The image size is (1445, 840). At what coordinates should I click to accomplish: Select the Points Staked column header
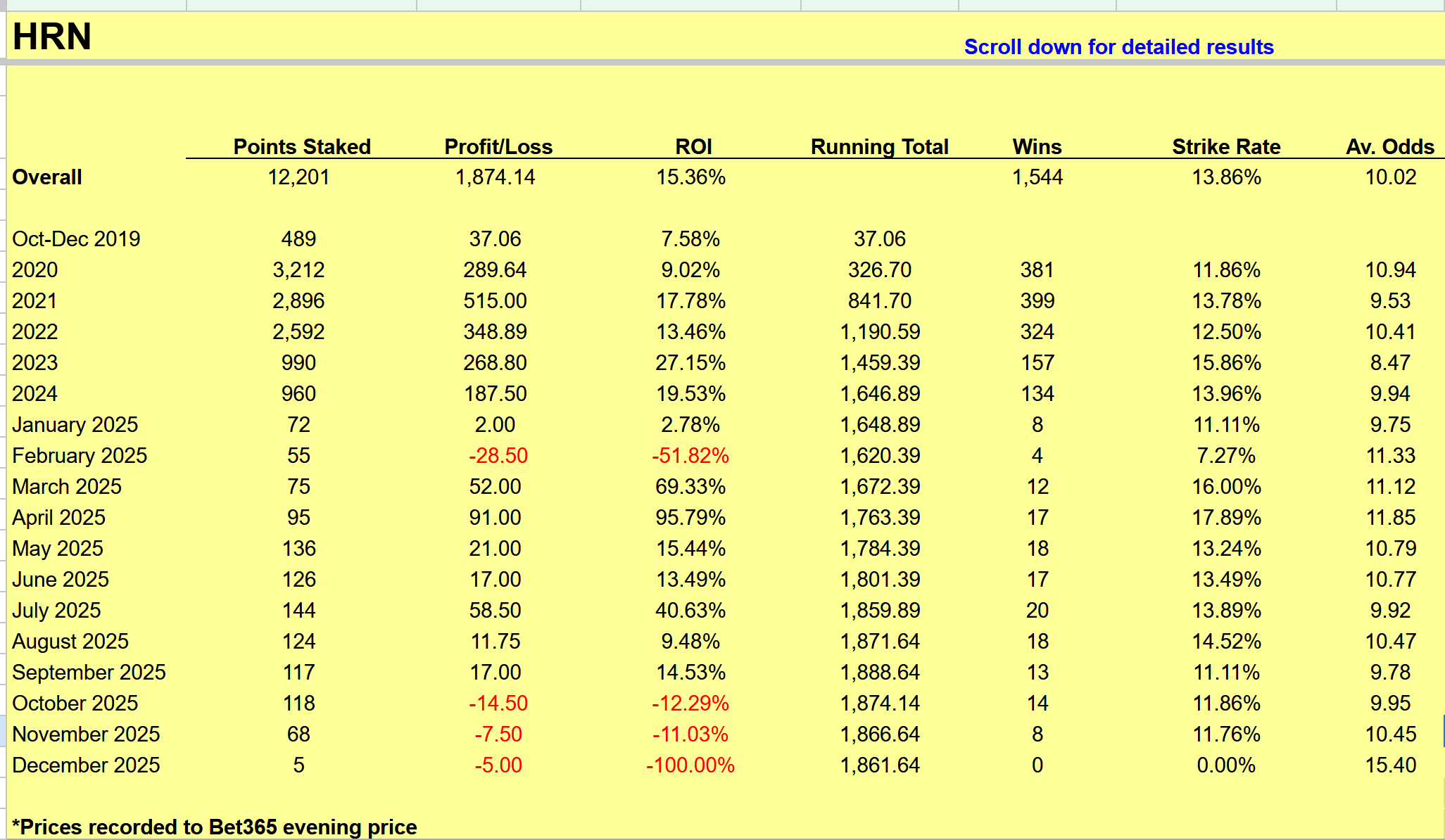coord(301,146)
